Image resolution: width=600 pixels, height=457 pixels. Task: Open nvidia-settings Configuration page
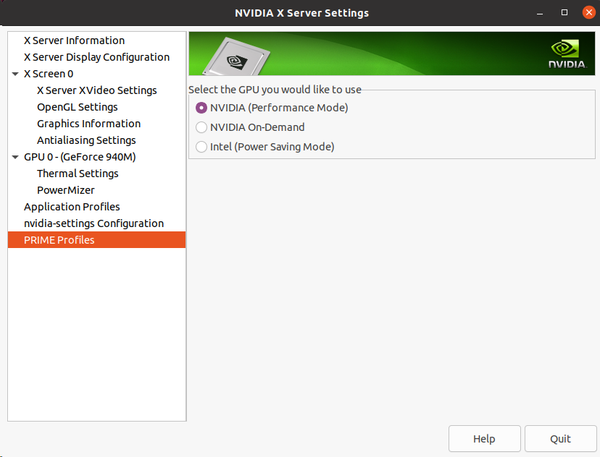94,223
